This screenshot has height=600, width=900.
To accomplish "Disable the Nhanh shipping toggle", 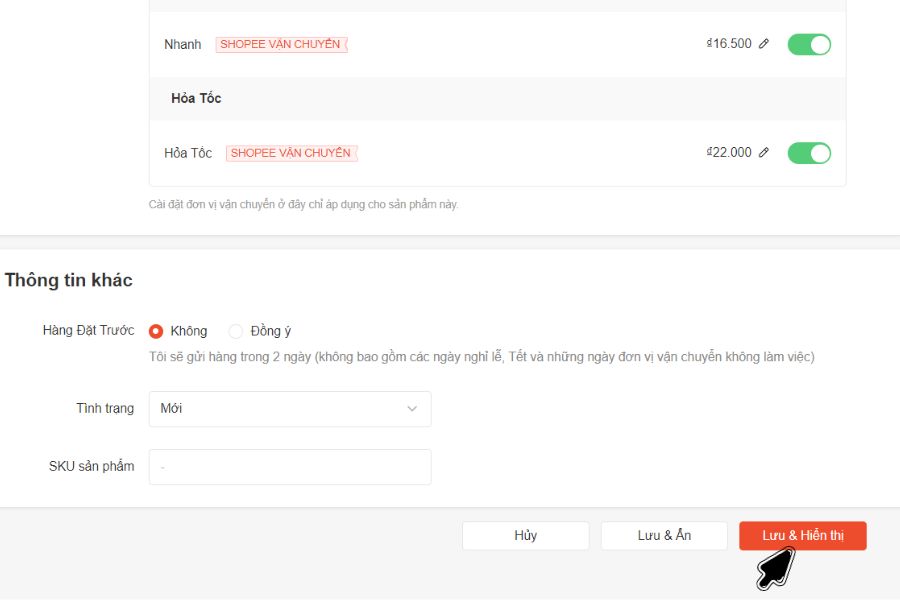I will click(x=809, y=44).
